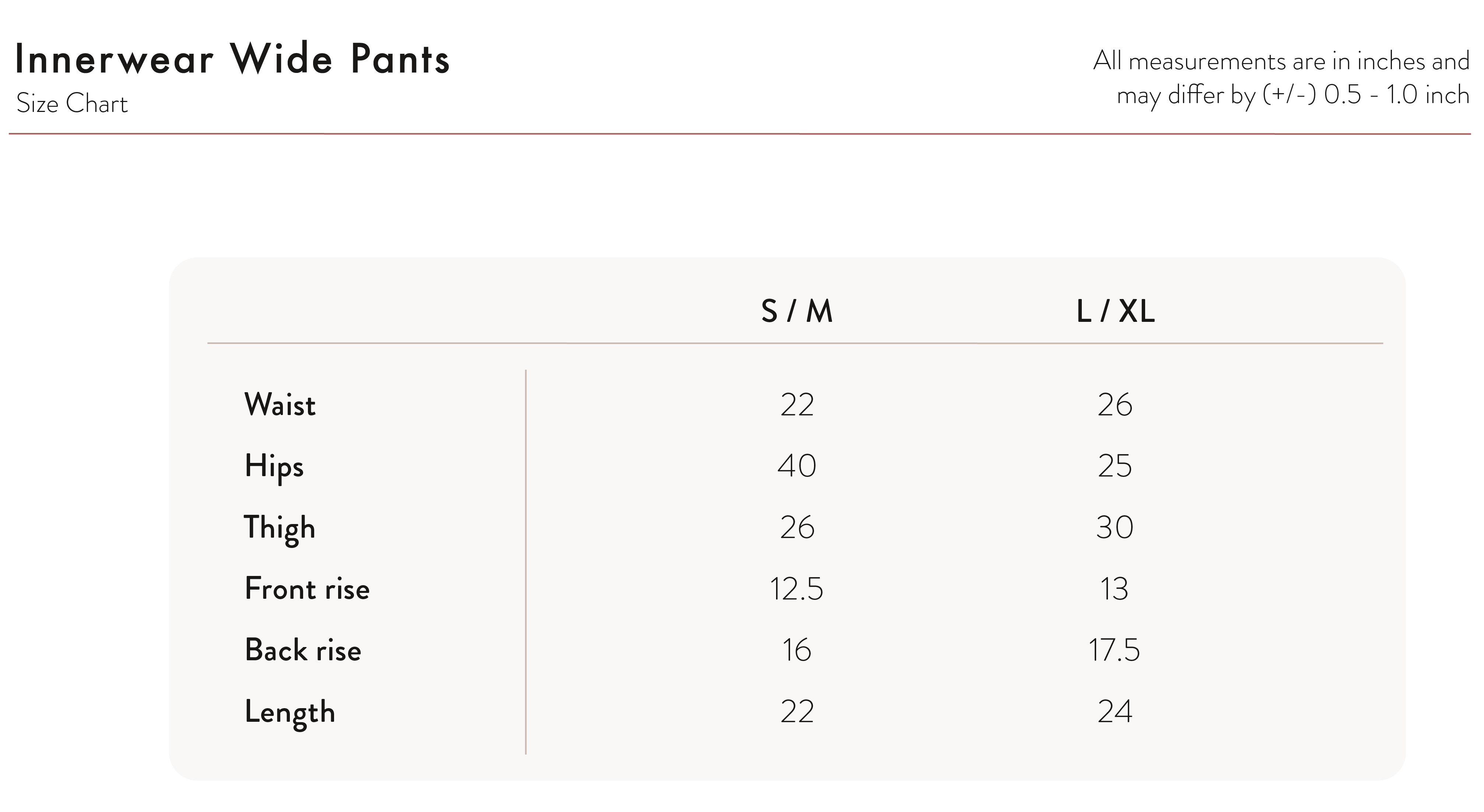Click the S/M Back rise value 16
This screenshot has width=1484, height=812.
pos(797,650)
